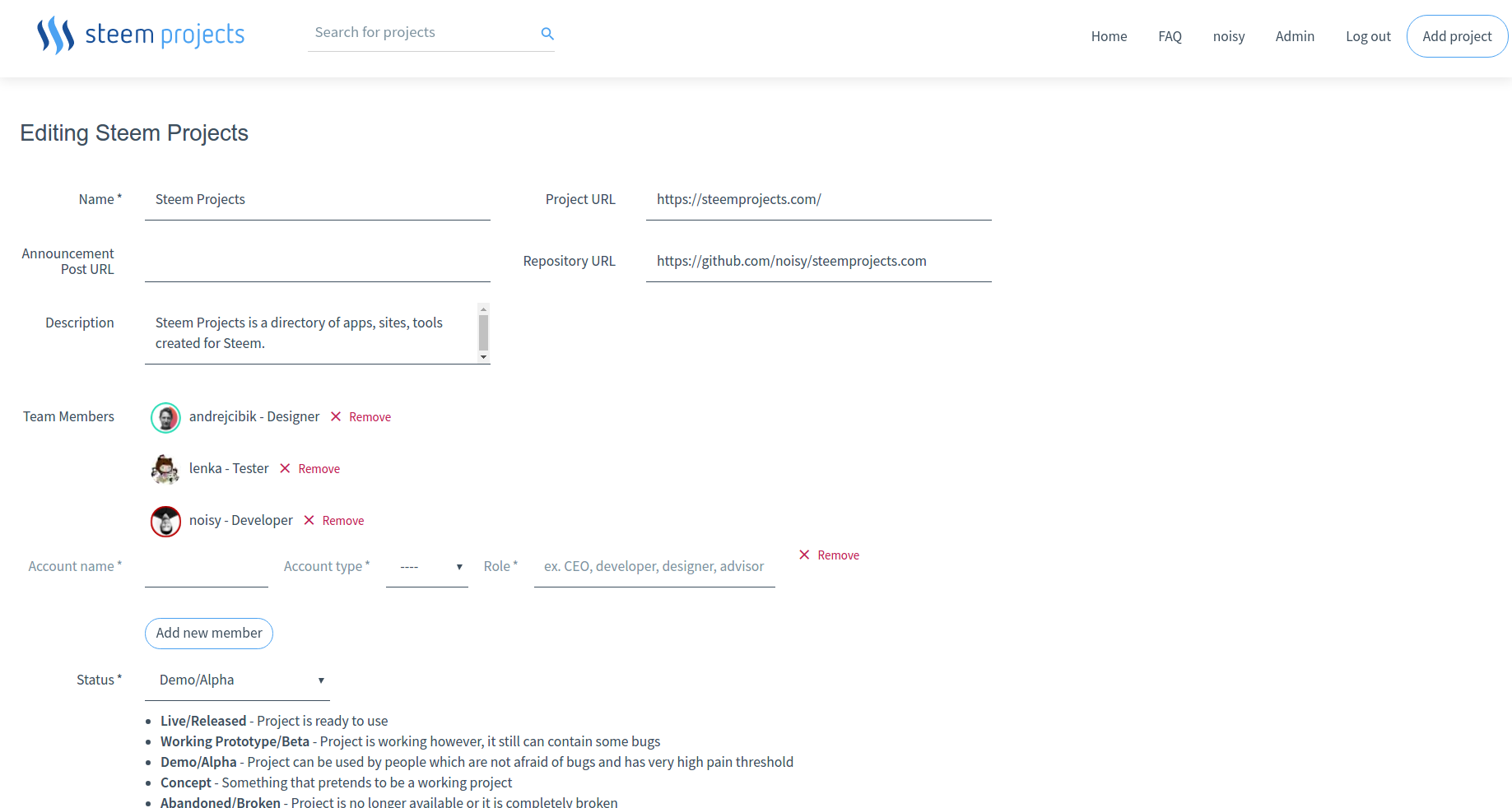Click the X icon beside noisy - Developer
1512x808 pixels.
point(309,520)
